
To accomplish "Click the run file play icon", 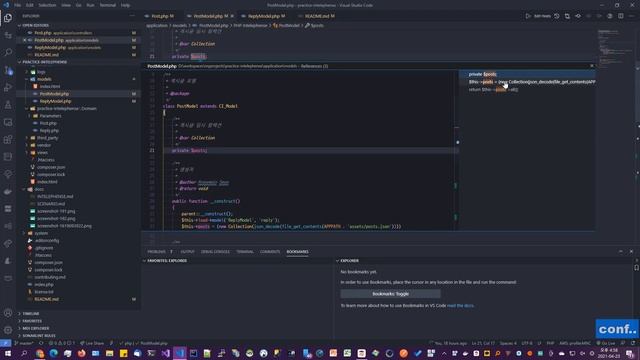I will pyautogui.click(x=528, y=16).
